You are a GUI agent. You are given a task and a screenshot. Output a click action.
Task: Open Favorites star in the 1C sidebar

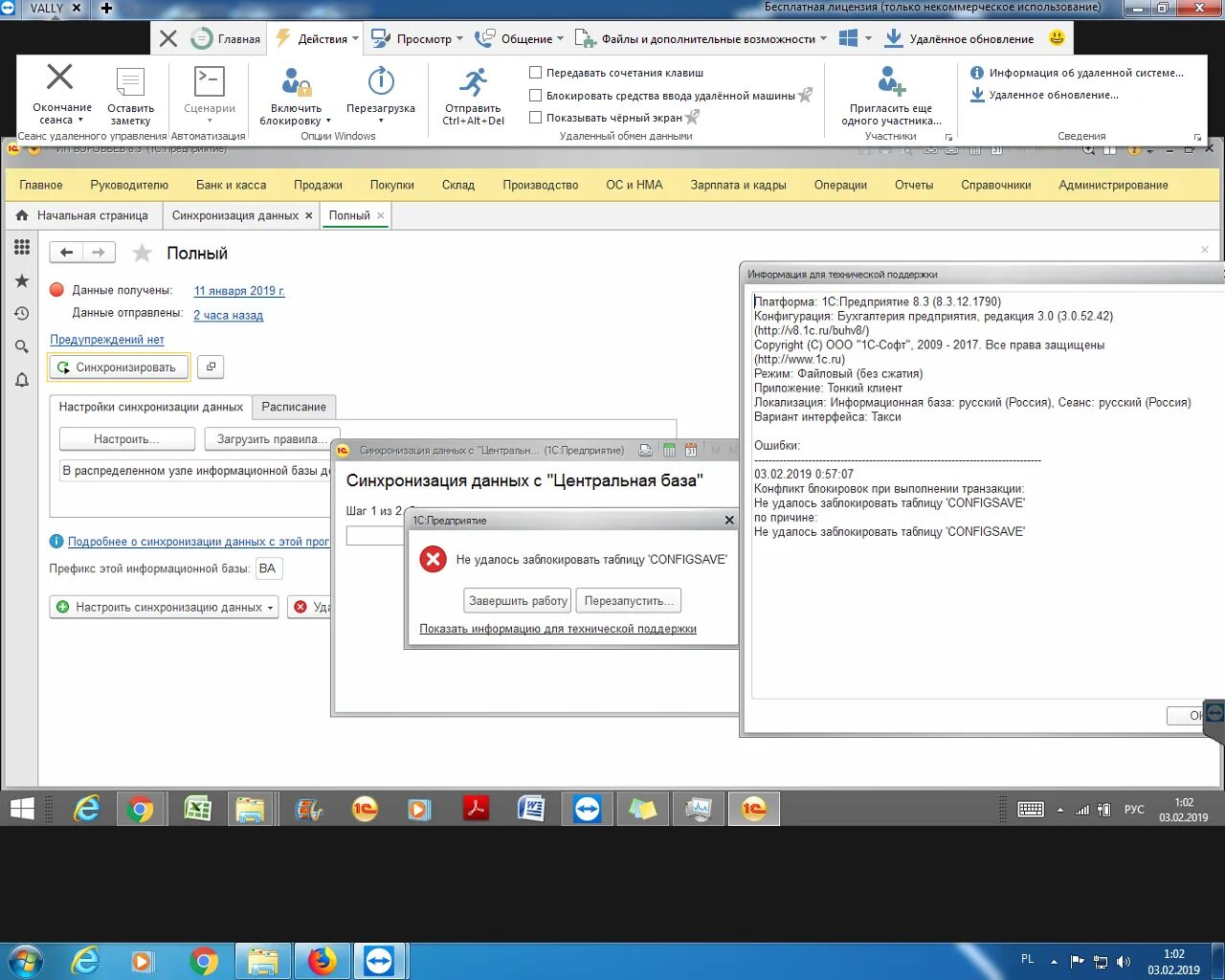coord(22,280)
